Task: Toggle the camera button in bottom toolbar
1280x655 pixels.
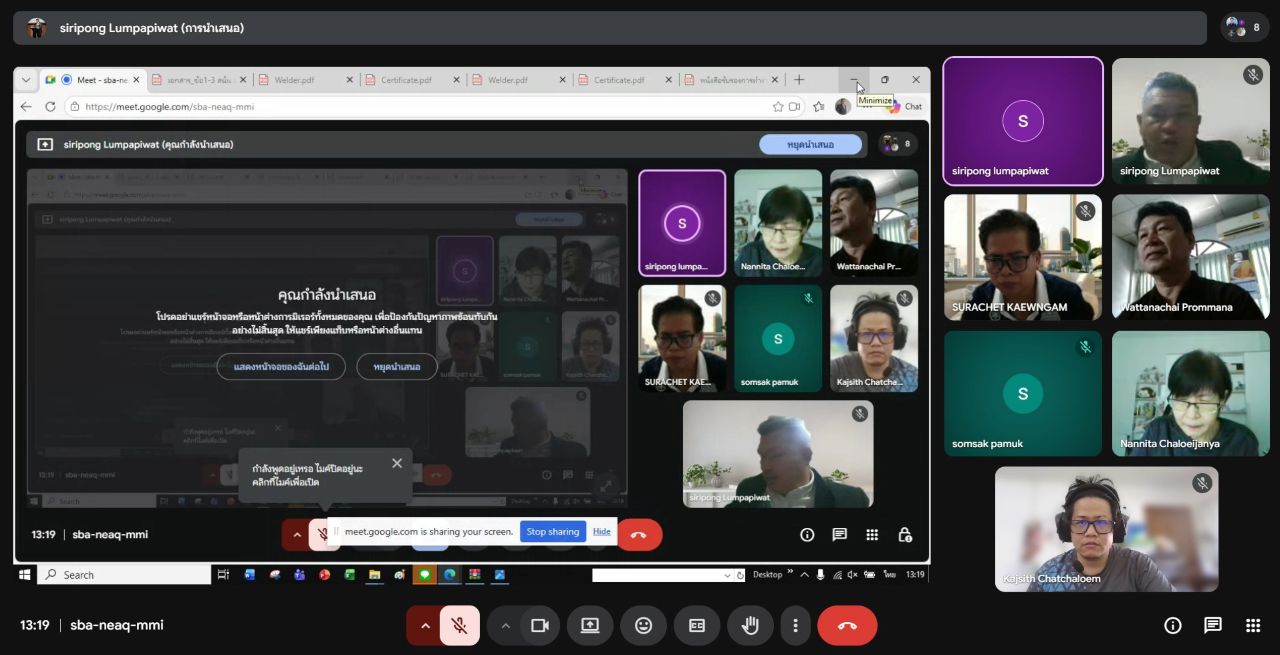Action: [540, 626]
